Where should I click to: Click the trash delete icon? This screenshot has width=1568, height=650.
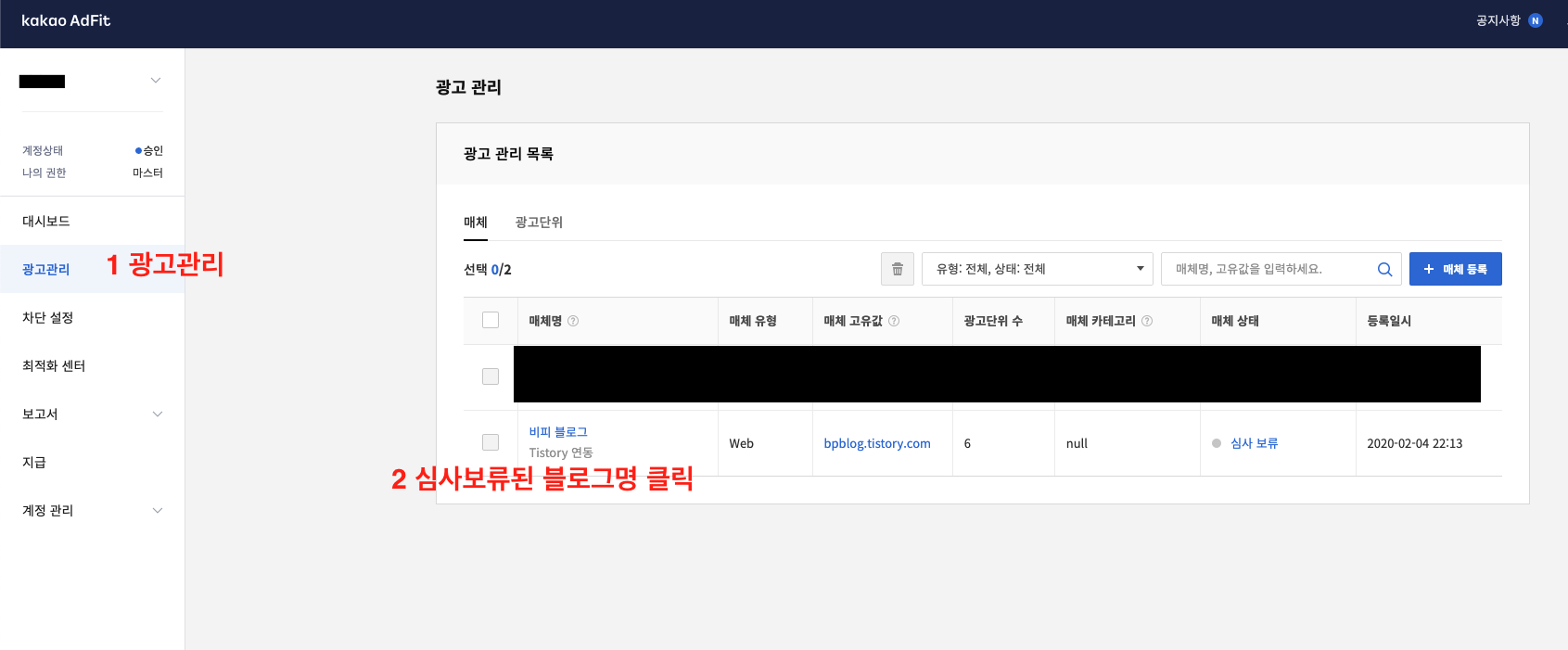898,269
